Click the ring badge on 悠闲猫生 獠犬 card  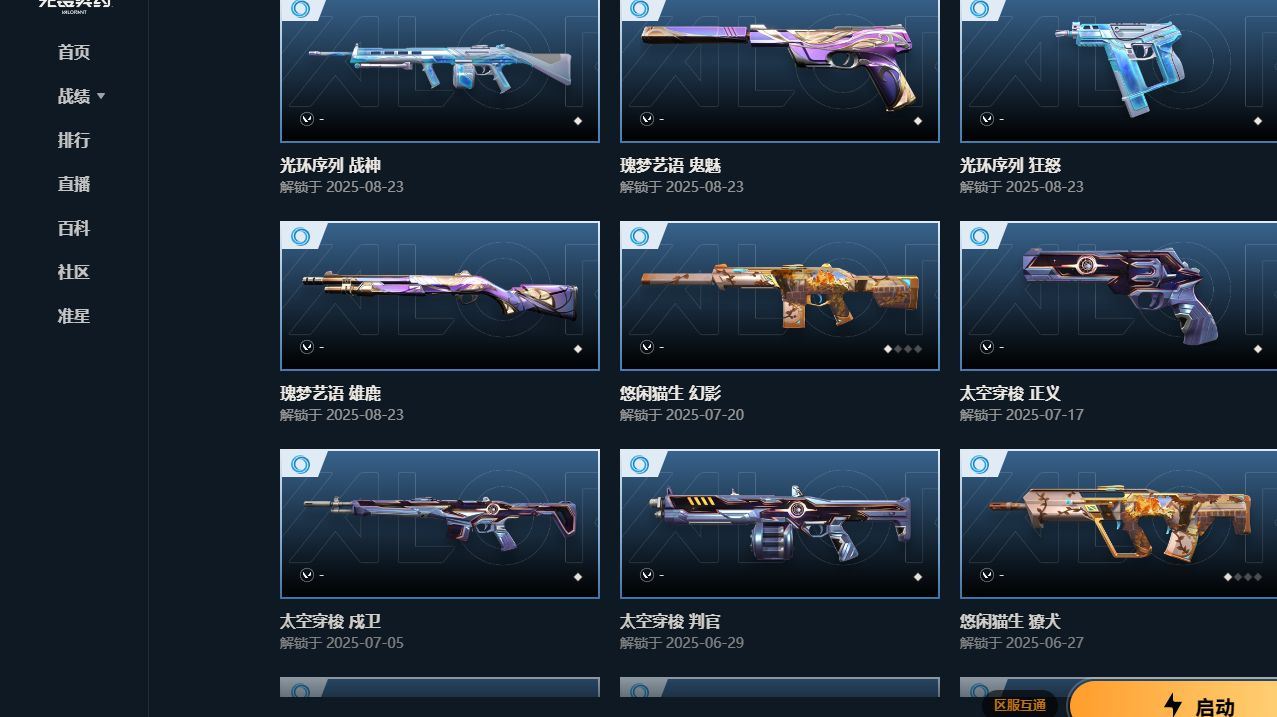(980, 465)
